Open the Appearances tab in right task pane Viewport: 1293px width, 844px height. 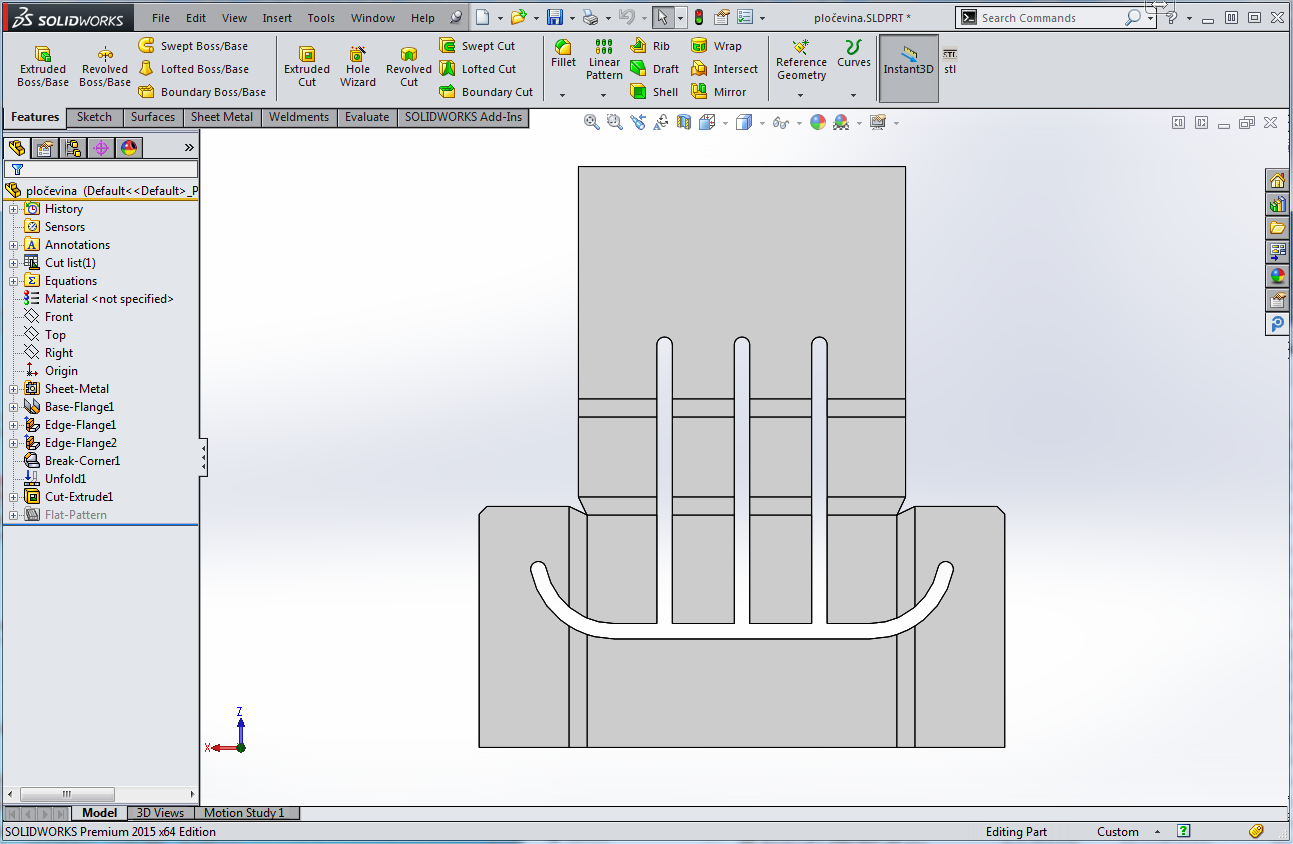(1277, 276)
